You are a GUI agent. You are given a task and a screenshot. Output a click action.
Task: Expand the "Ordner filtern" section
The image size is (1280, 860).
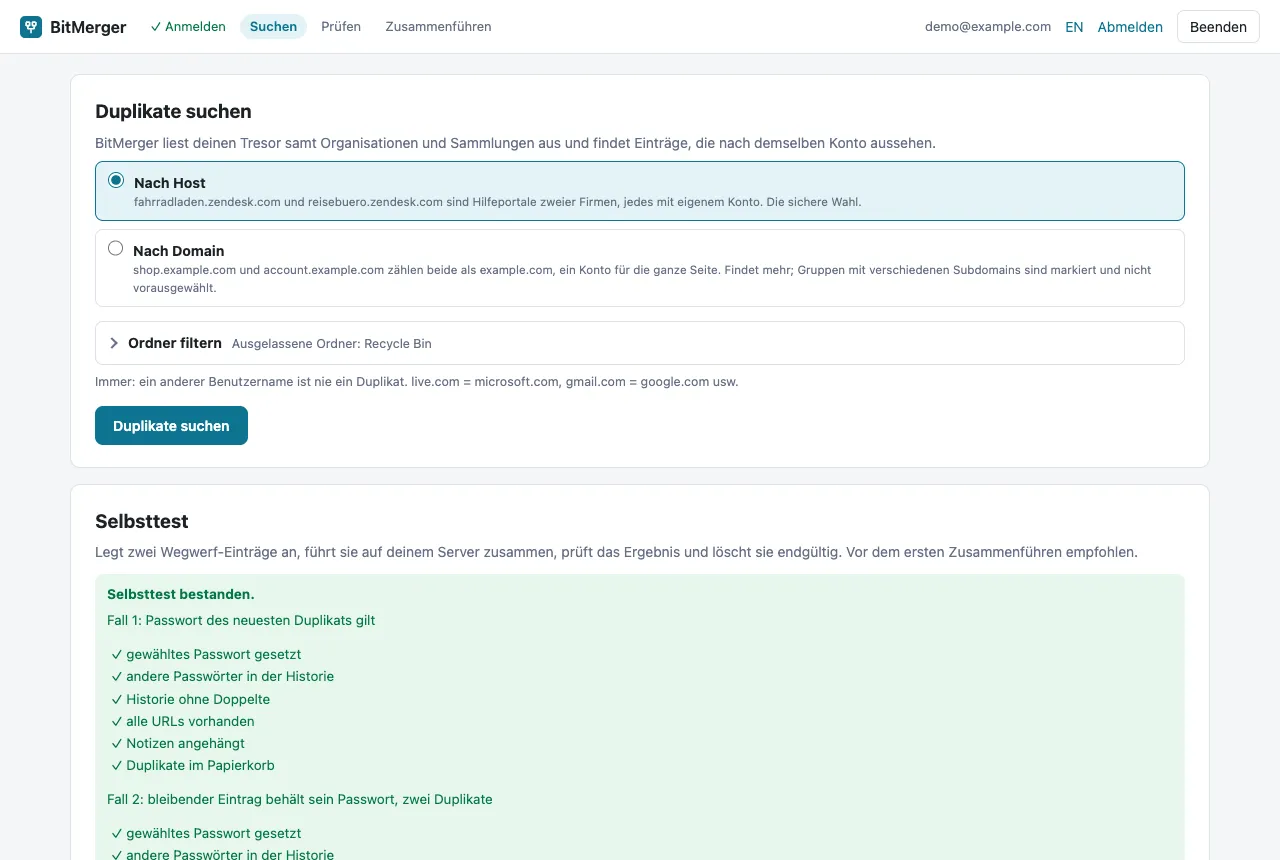click(640, 343)
